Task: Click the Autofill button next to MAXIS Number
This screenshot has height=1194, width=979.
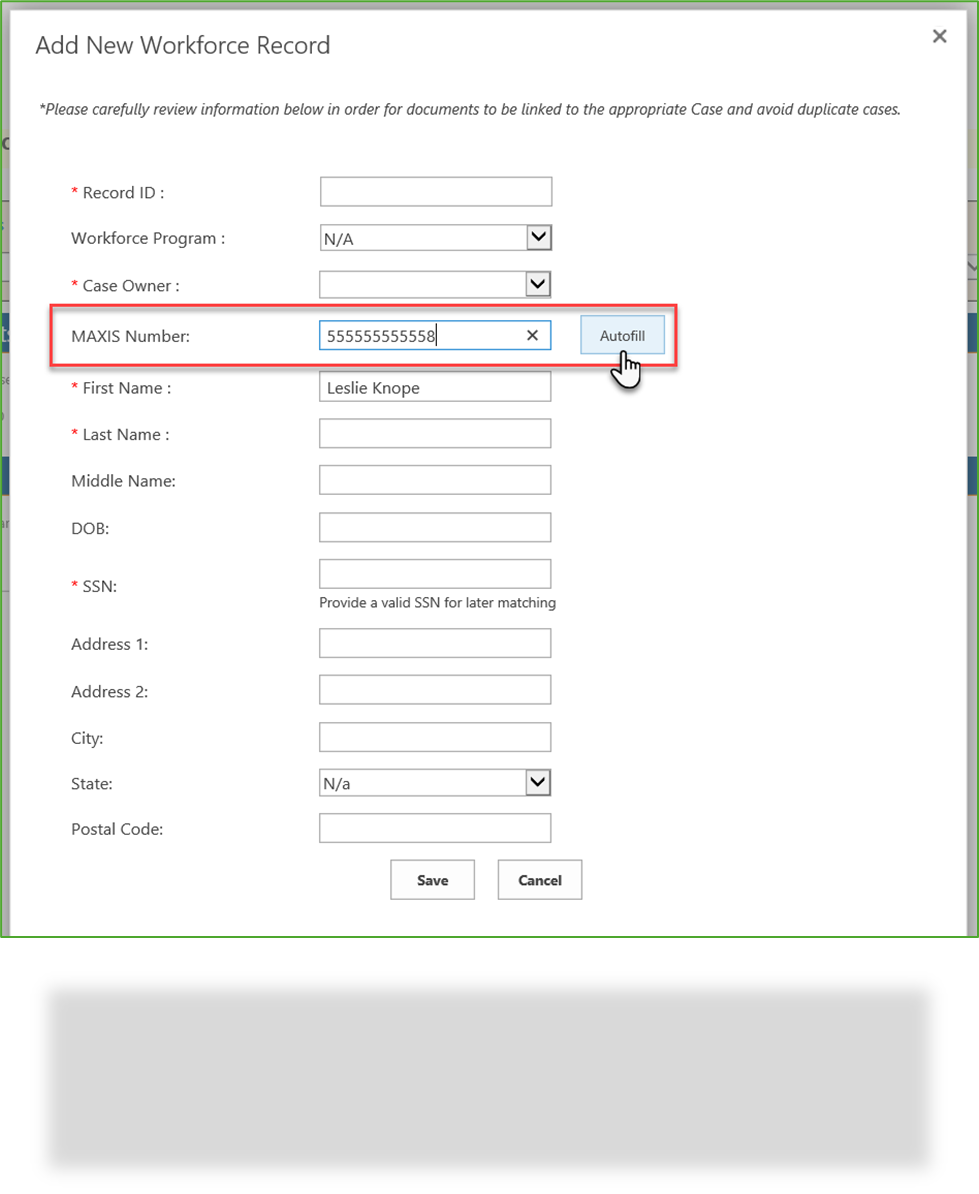Action: pyautogui.click(x=622, y=335)
